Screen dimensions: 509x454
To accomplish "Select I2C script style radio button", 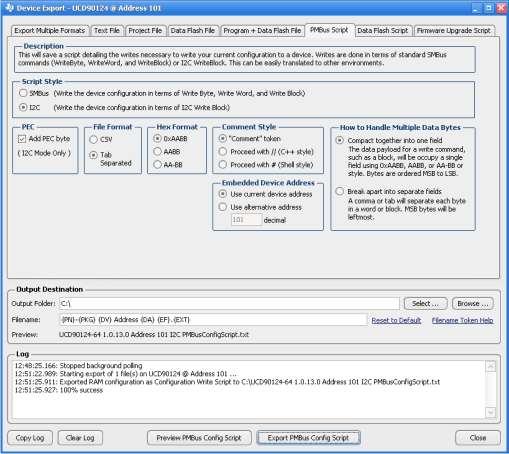I will pyautogui.click(x=23, y=107).
